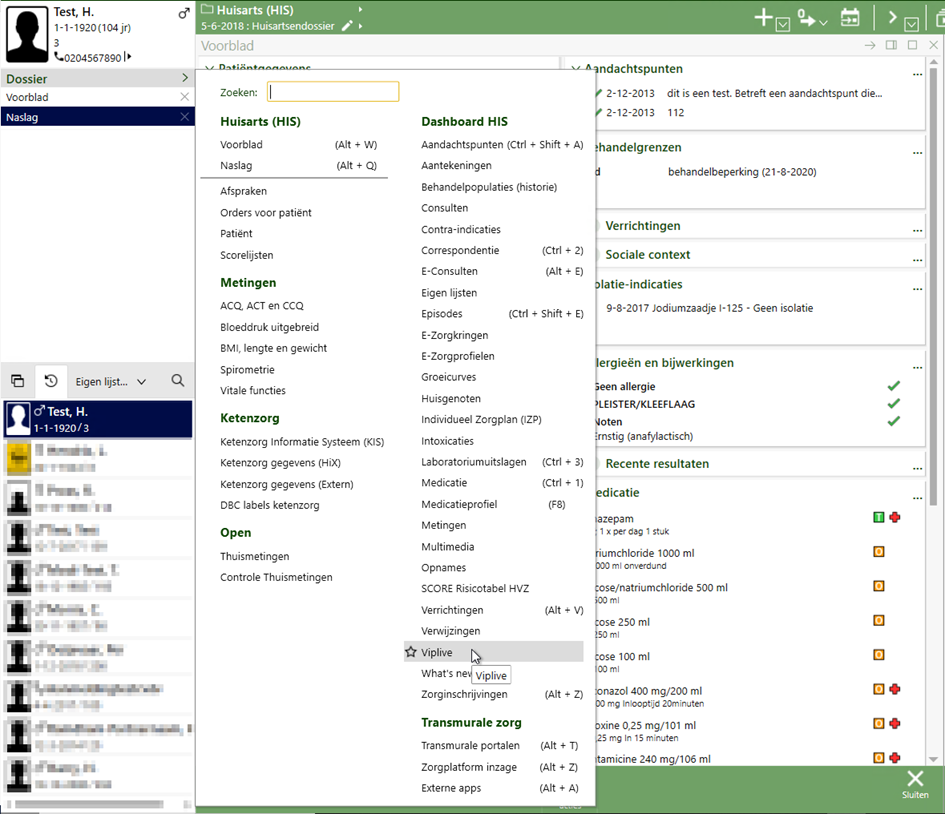This screenshot has height=814, width=945.
Task: Click the calendar appointment icon in toolbar
Action: [850, 17]
